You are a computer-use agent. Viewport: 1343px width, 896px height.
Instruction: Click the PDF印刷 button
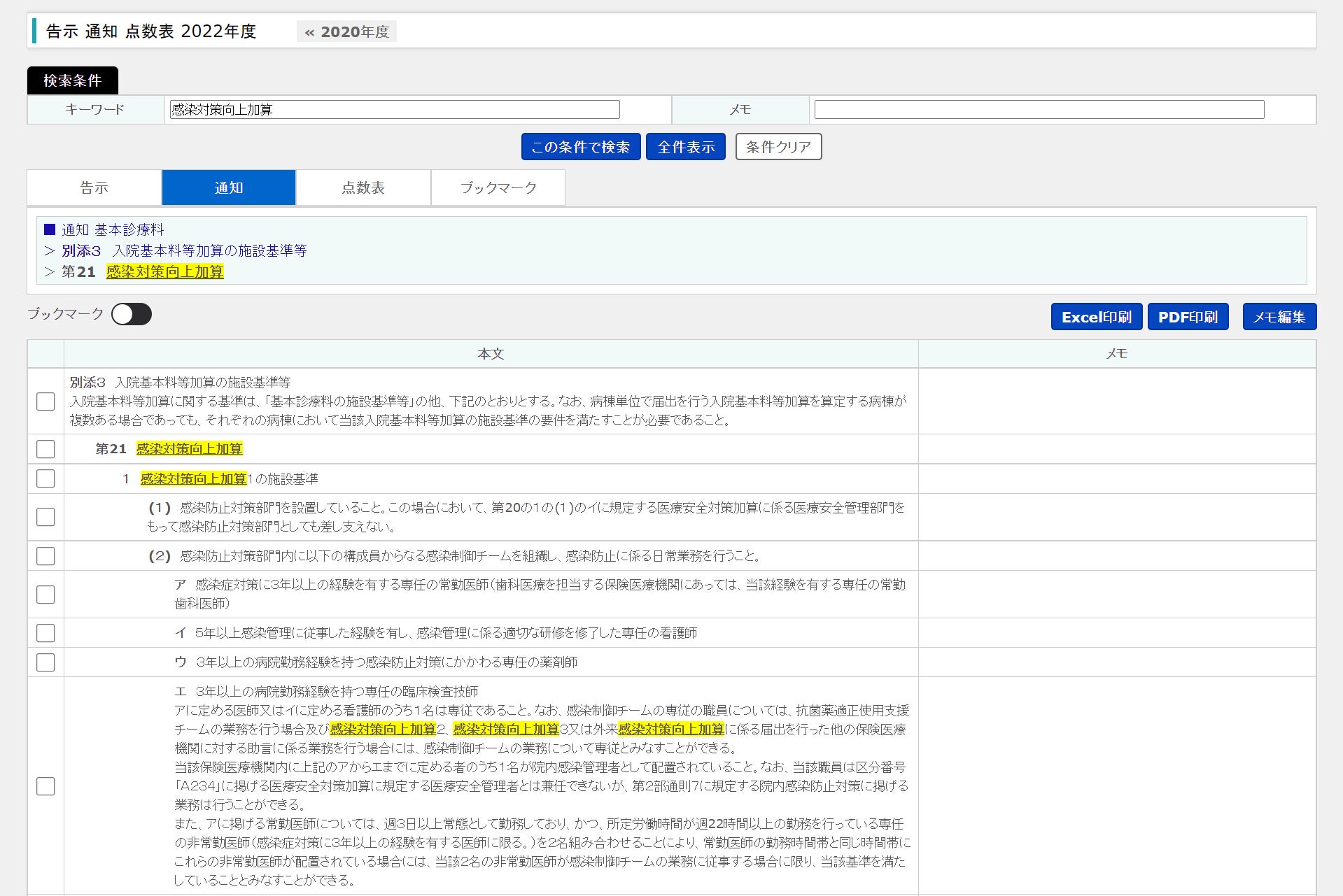click(x=1188, y=317)
